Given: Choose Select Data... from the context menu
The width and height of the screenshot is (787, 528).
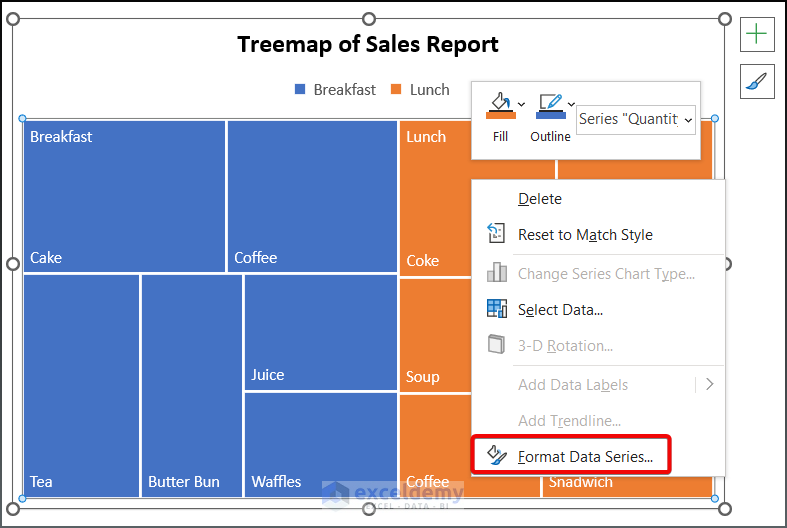Looking at the screenshot, I should click(560, 310).
